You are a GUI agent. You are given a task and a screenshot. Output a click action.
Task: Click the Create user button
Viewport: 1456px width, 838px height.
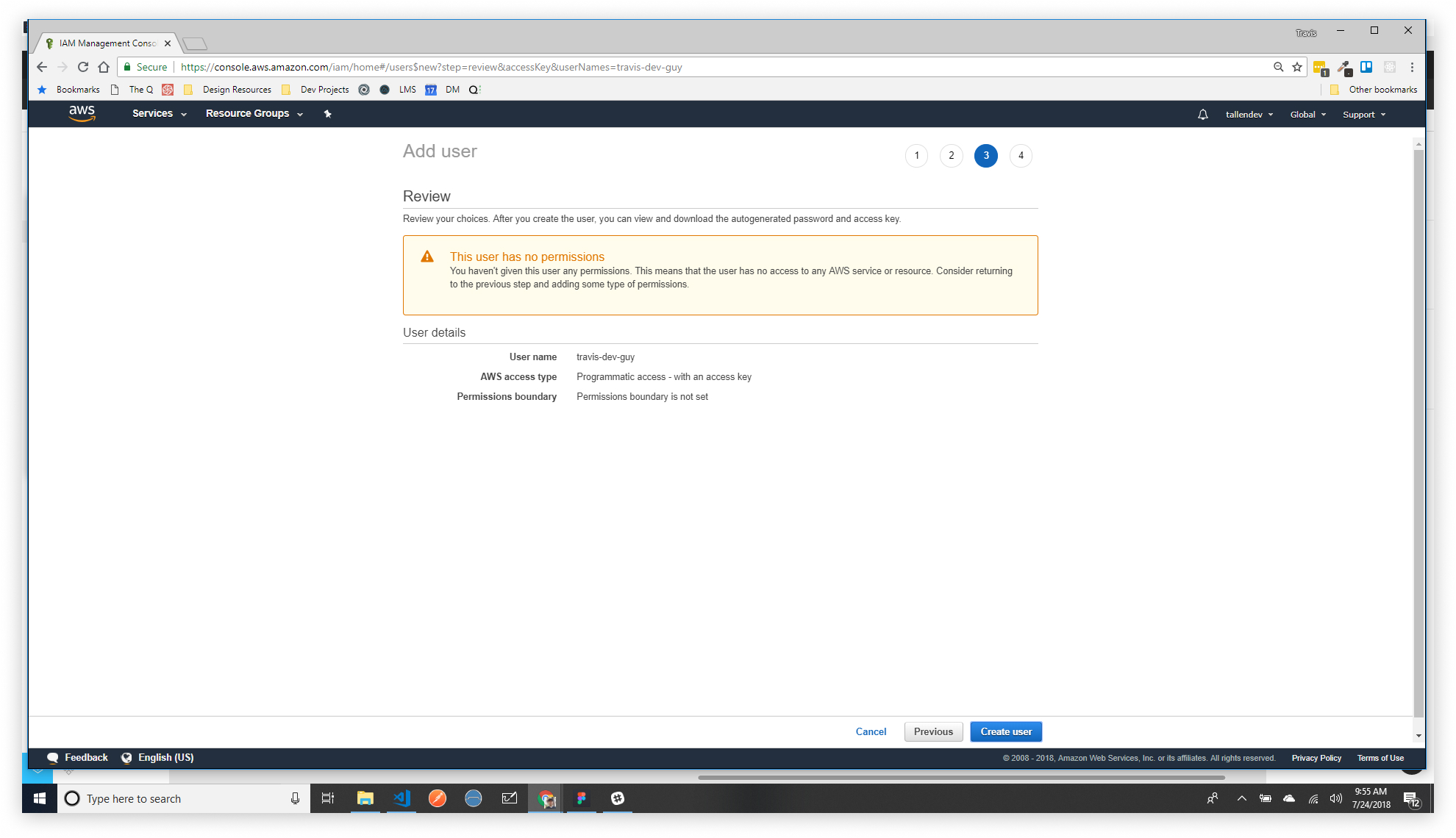1005,731
